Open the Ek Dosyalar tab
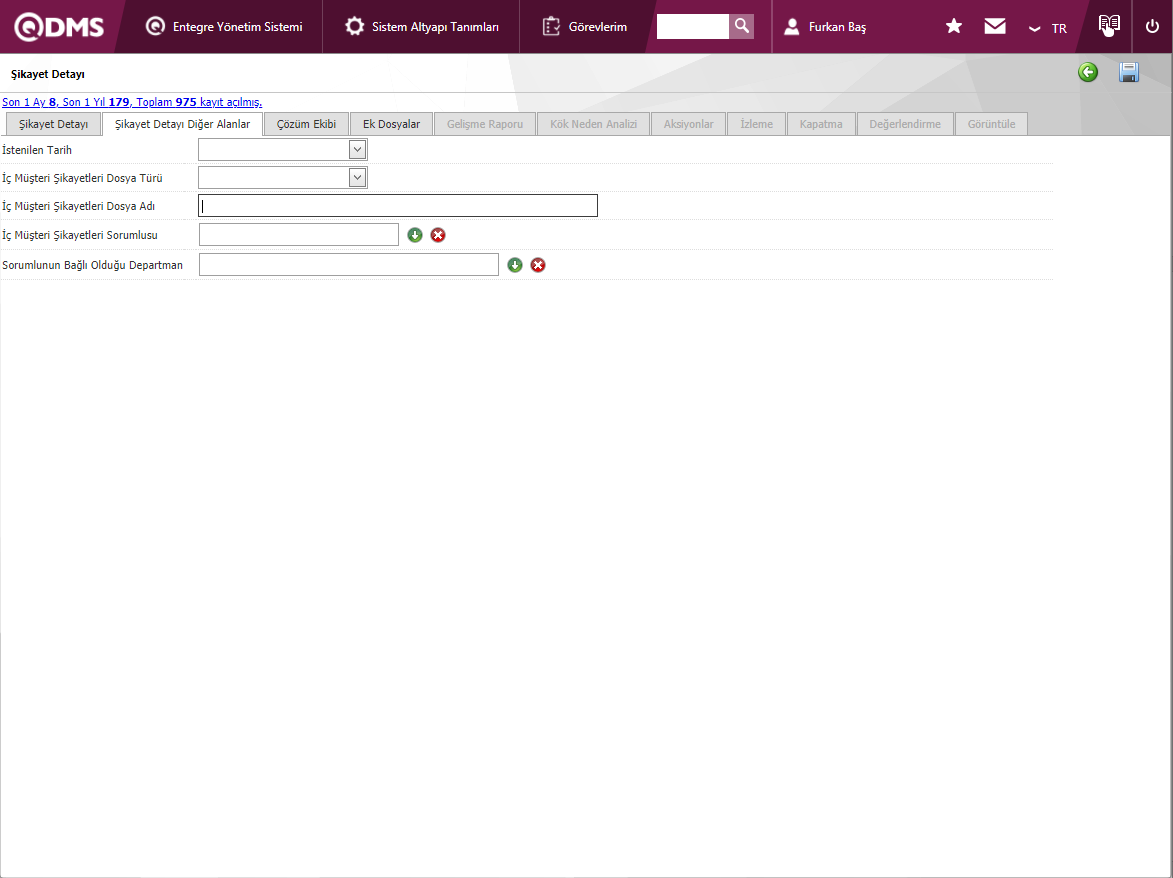Viewport: 1173px width, 878px height. (391, 124)
